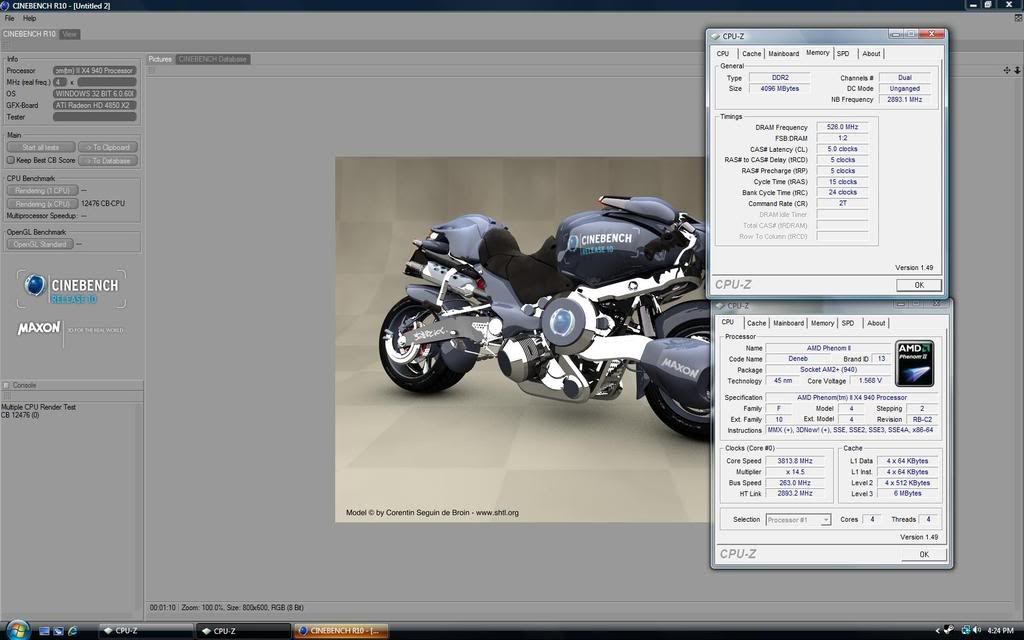This screenshot has height=640, width=1024.
Task: Click the DRAM Frequency value 526.0 MHz
Action: [x=842, y=127]
